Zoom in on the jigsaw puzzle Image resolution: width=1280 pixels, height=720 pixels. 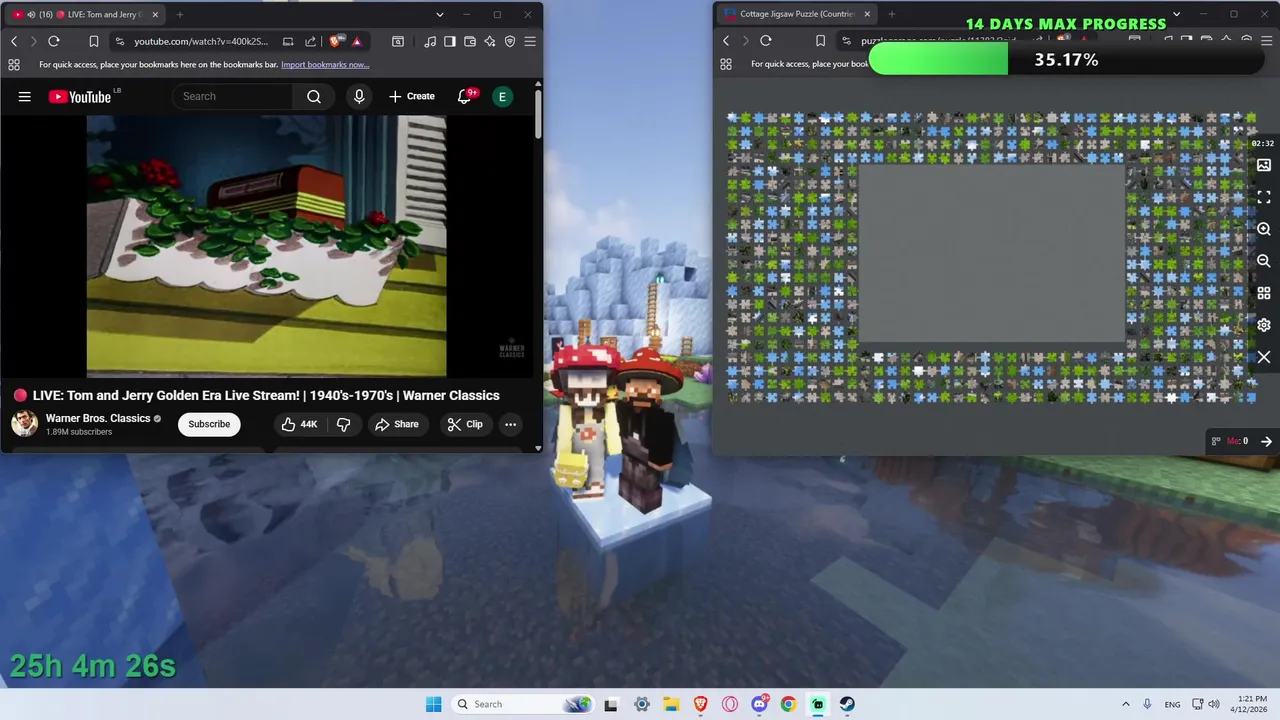pyautogui.click(x=1264, y=229)
